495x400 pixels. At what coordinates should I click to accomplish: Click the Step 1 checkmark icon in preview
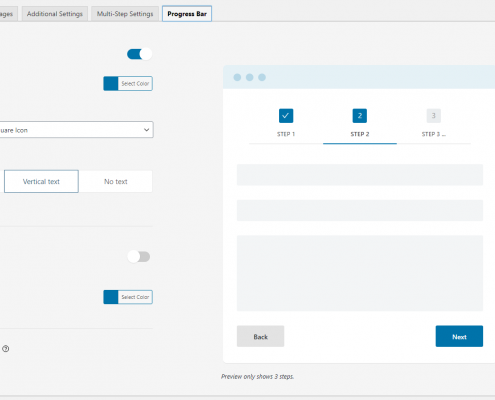click(x=286, y=116)
